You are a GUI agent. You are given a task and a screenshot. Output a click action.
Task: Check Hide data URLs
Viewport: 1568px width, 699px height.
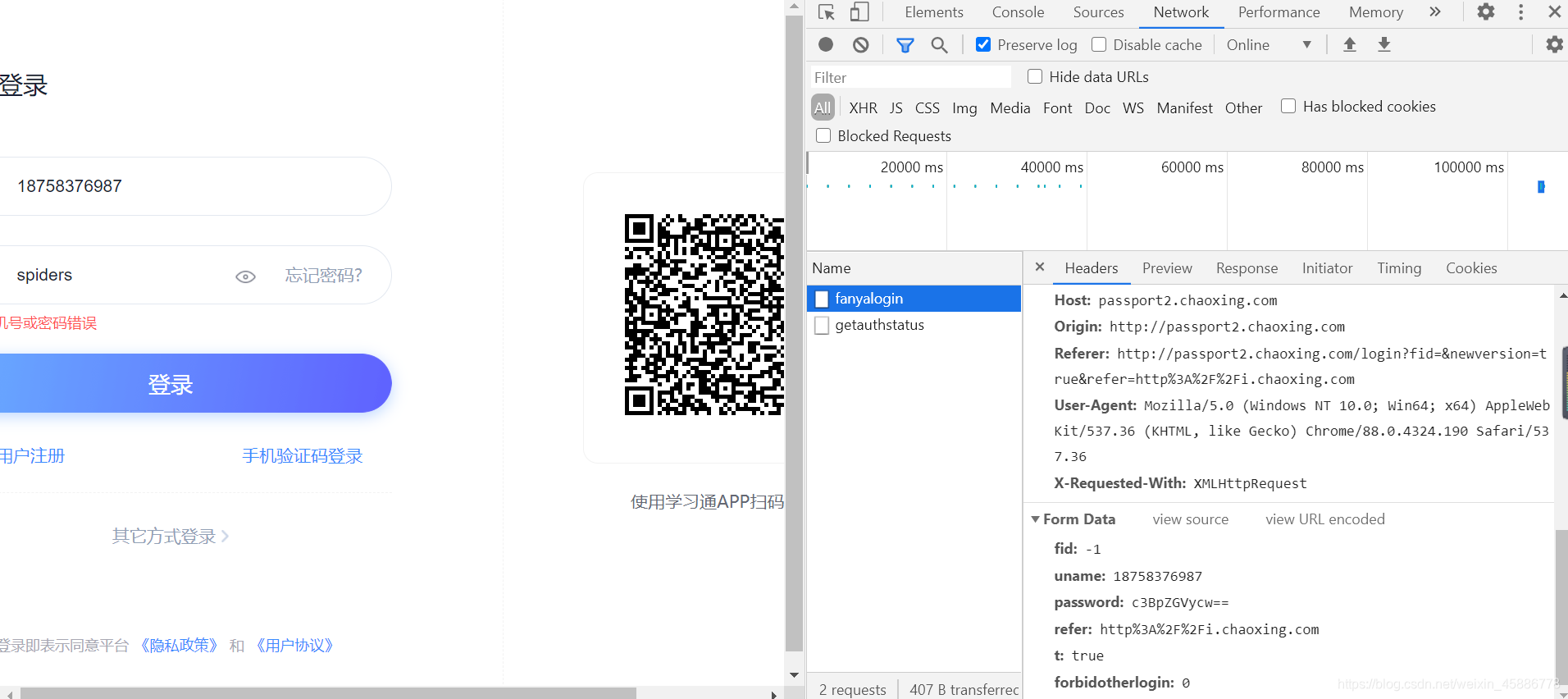pyautogui.click(x=1035, y=76)
